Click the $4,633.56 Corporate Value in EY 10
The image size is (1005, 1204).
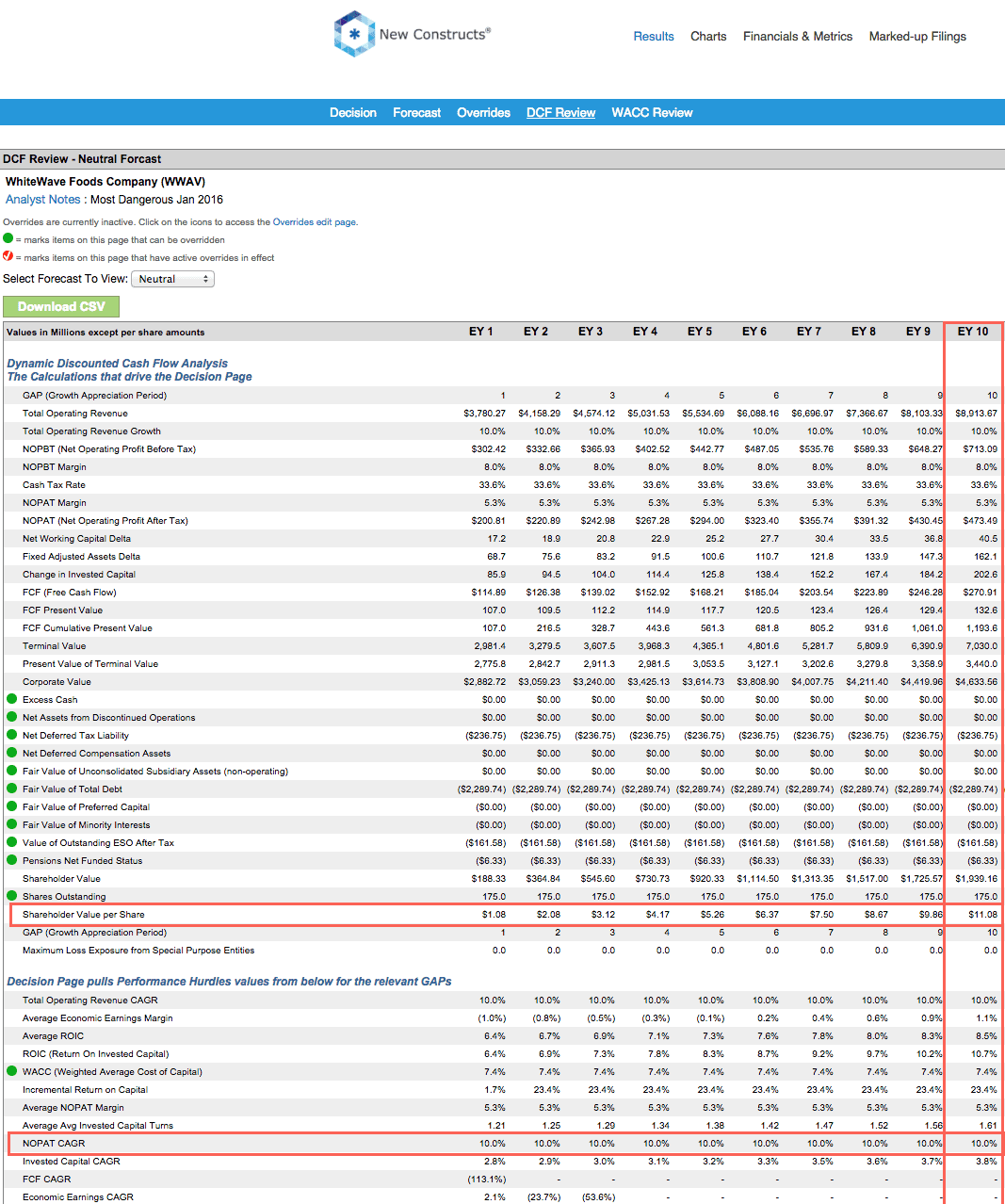[976, 681]
